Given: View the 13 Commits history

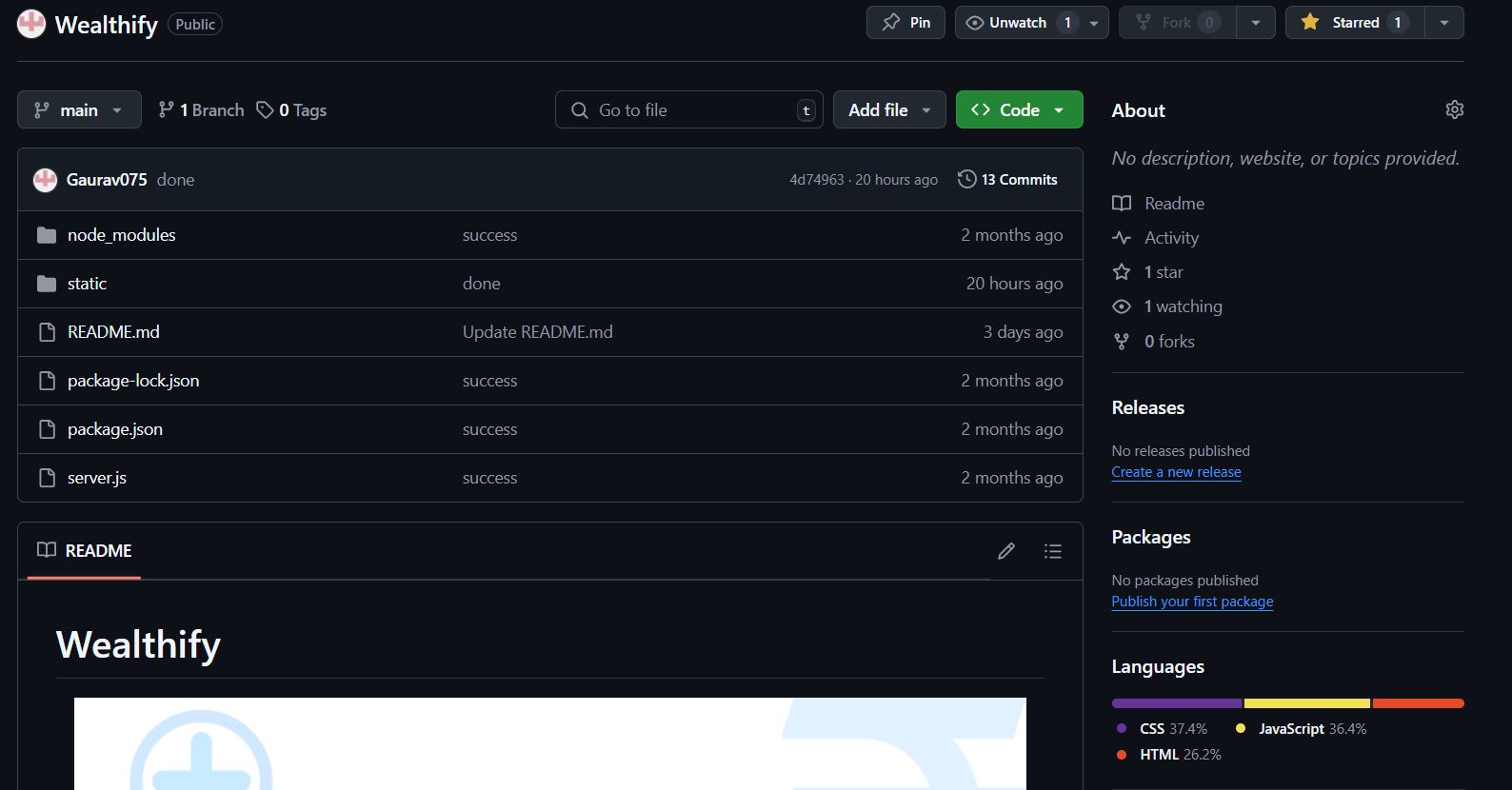Looking at the screenshot, I should 1007,179.
